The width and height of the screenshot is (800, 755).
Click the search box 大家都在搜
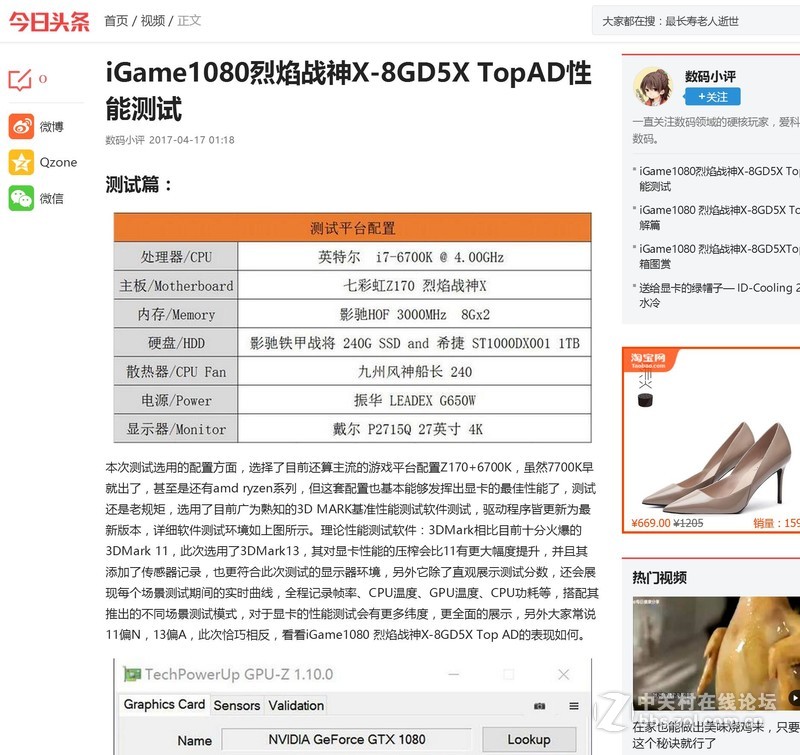pos(696,21)
